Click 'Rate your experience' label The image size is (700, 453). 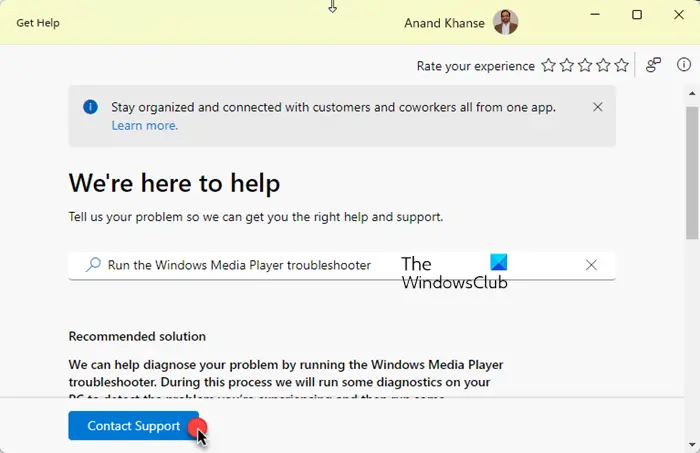475,66
